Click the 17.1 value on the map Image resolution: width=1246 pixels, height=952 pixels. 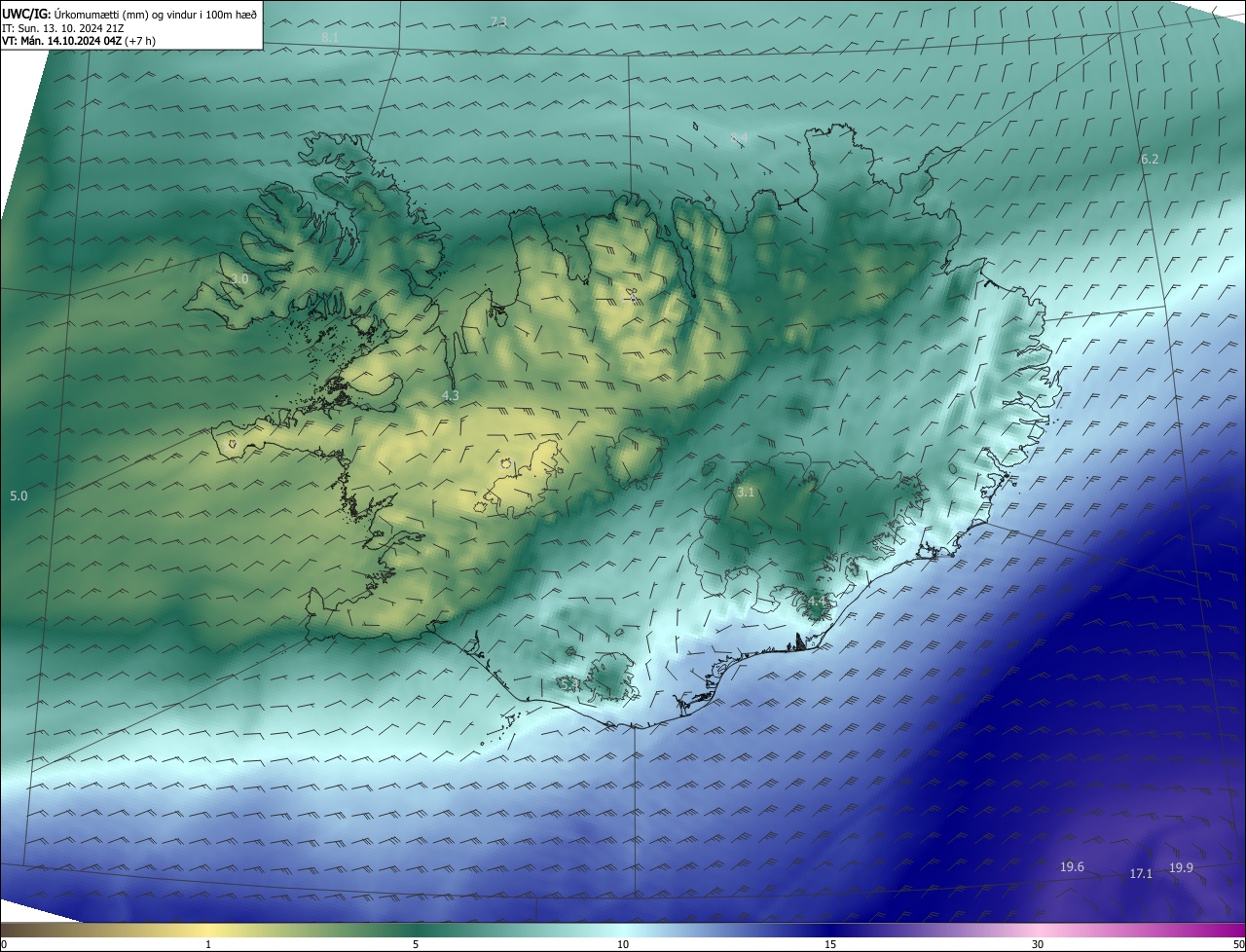pyautogui.click(x=1141, y=874)
